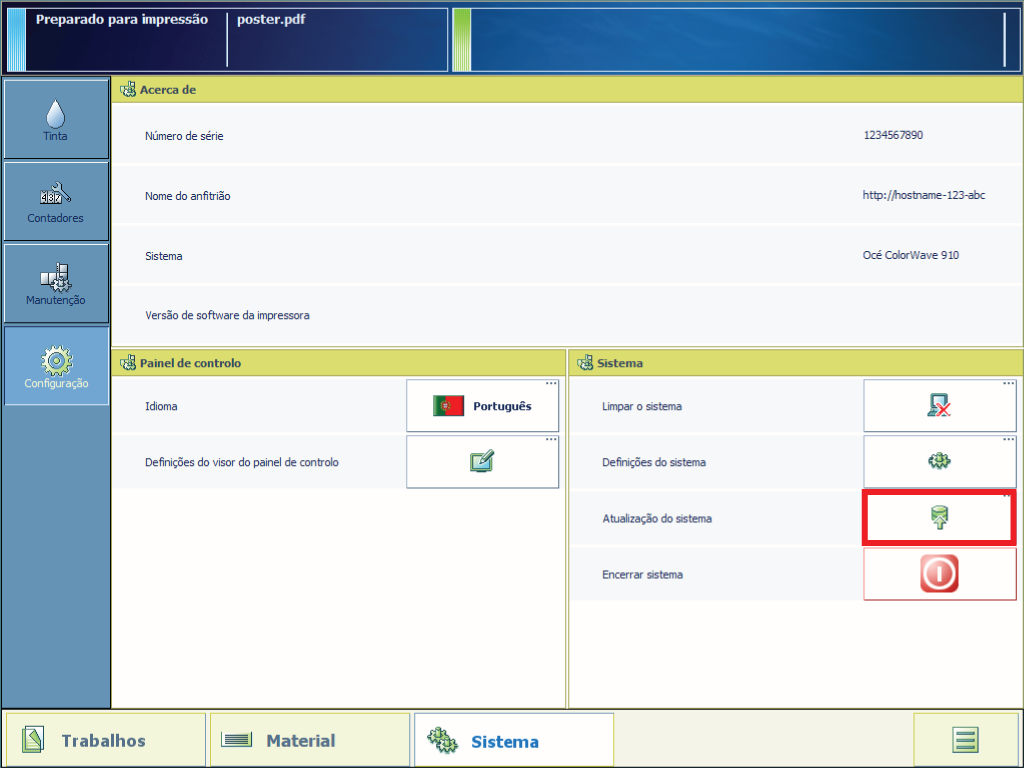Change Idioma with the Português flag button
Viewport: 1024px width, 768px height.
483,406
